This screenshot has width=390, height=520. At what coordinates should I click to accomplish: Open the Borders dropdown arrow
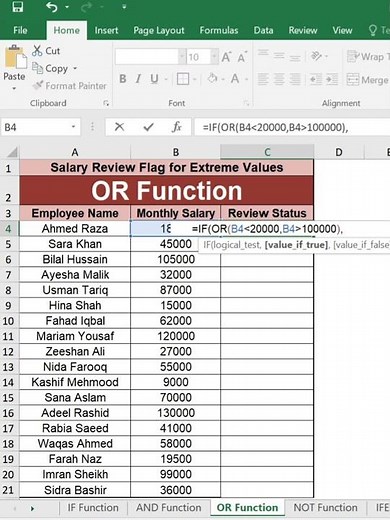coord(195,79)
